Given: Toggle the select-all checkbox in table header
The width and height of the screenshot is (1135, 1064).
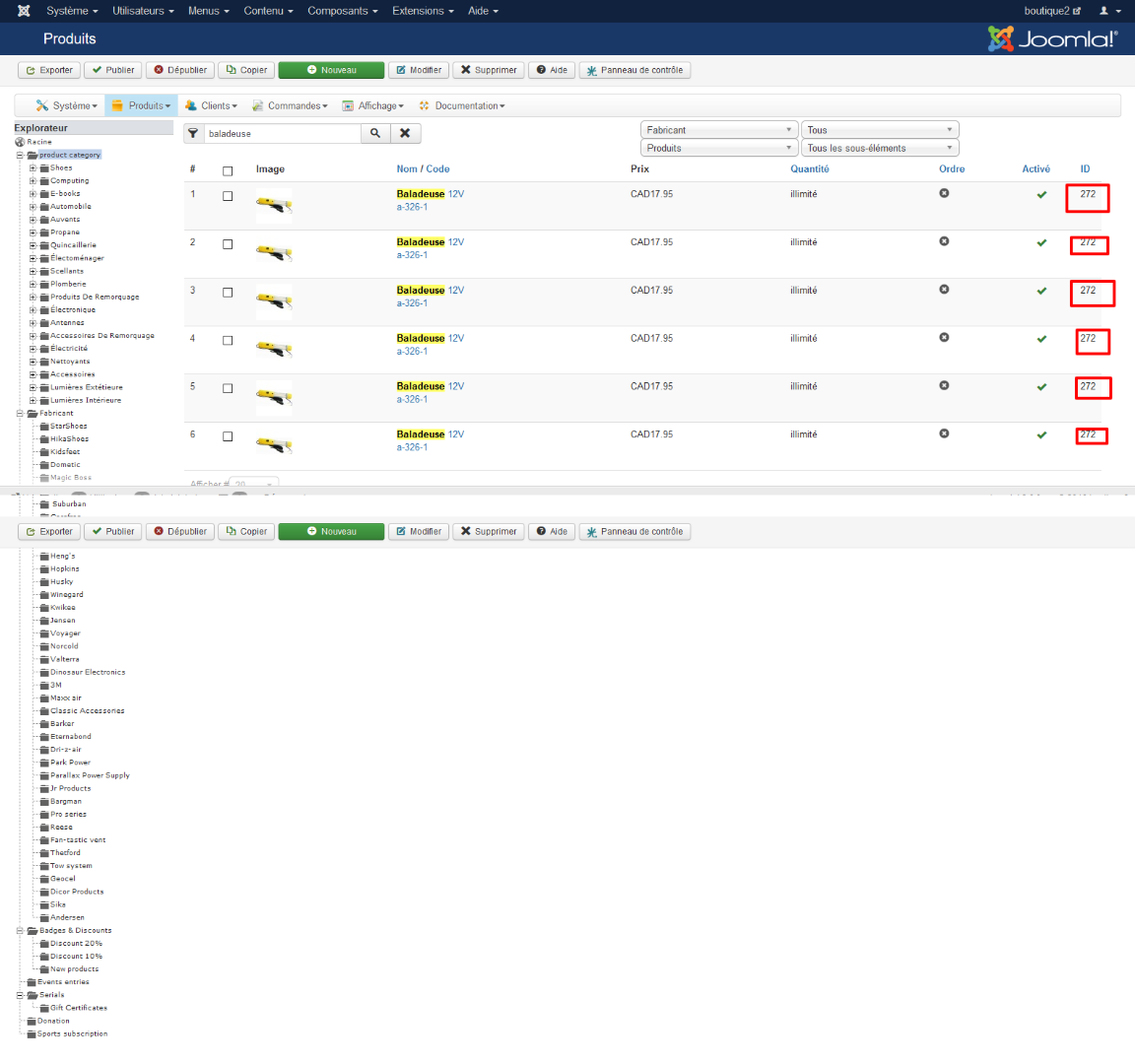Looking at the screenshot, I should click(228, 171).
